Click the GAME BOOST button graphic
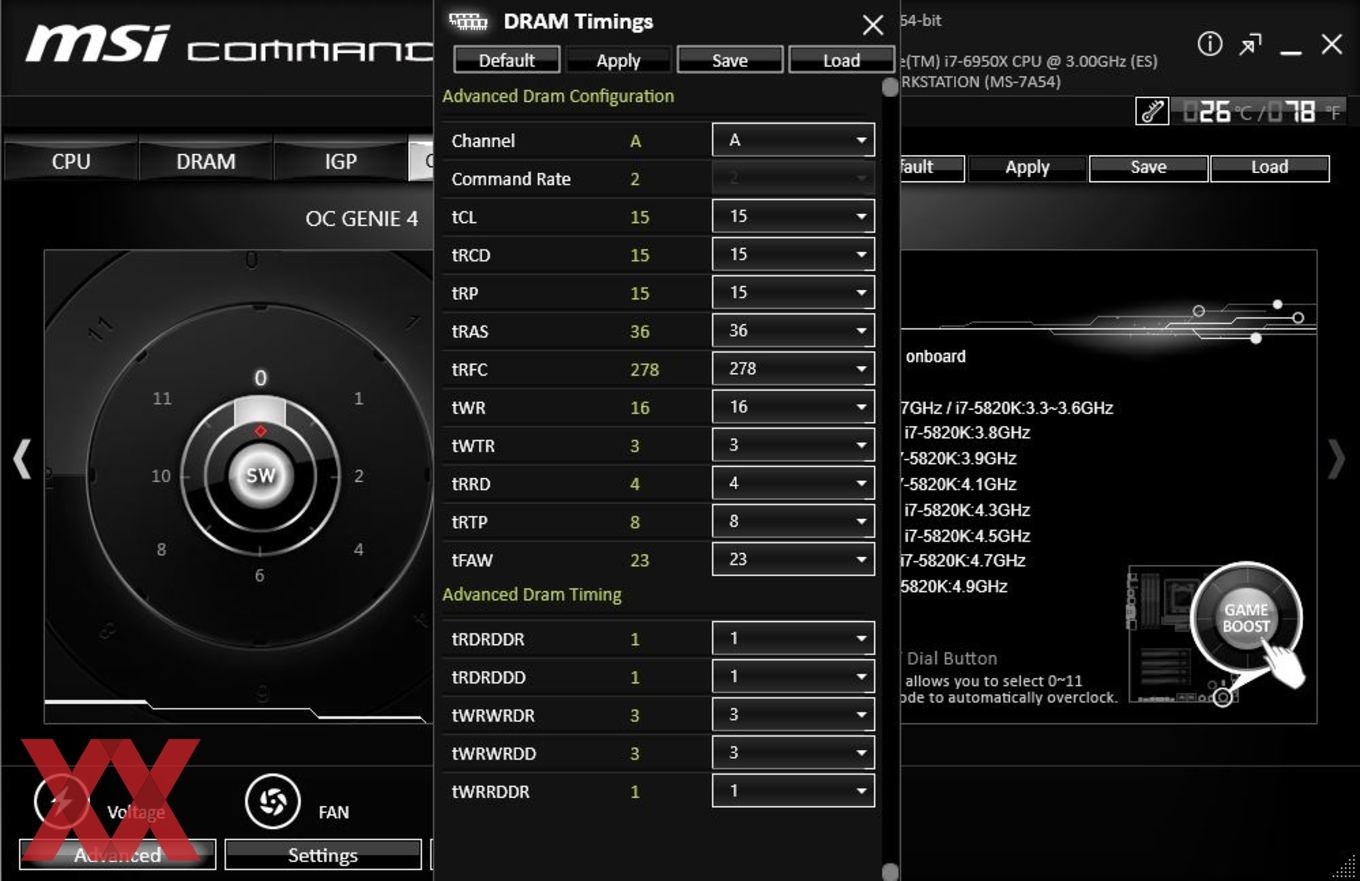 pos(1247,618)
